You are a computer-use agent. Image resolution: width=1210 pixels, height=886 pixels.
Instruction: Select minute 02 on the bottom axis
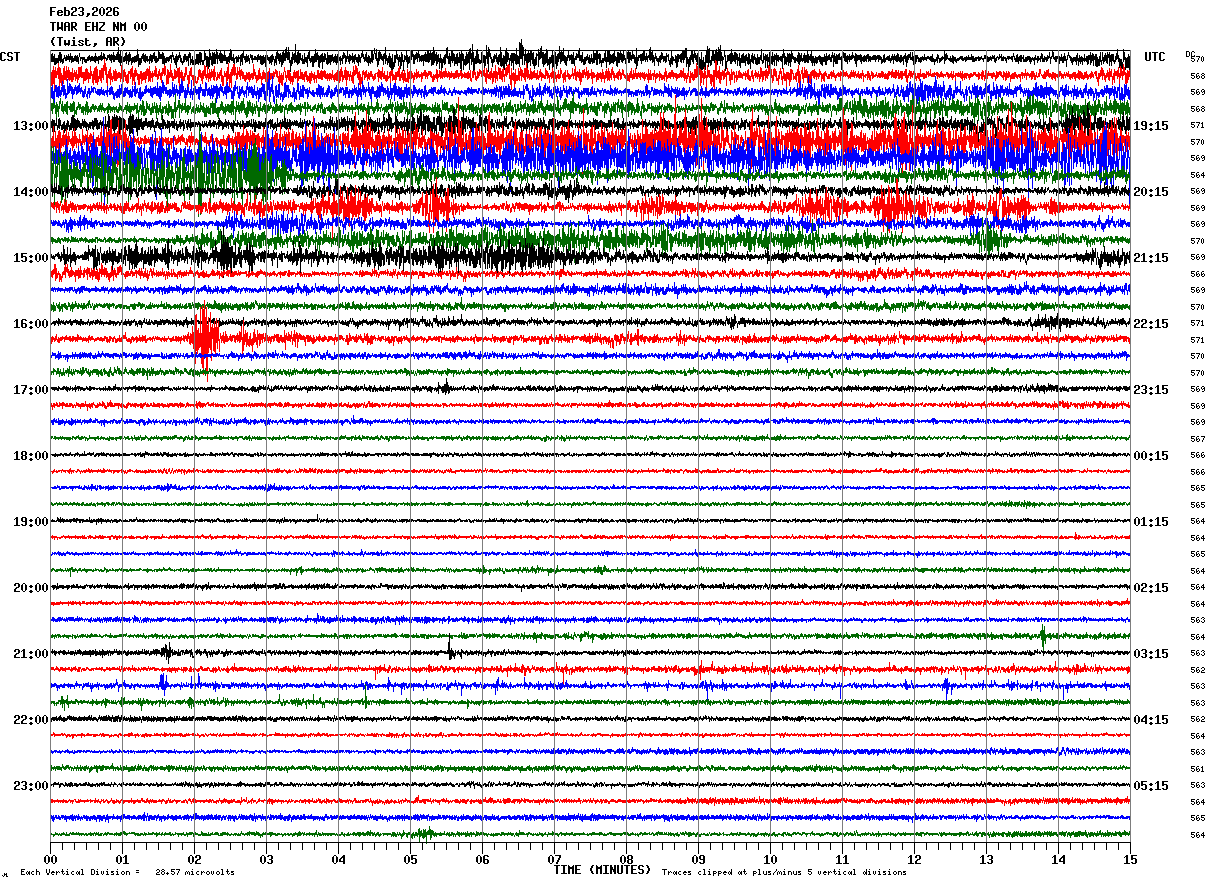(194, 859)
